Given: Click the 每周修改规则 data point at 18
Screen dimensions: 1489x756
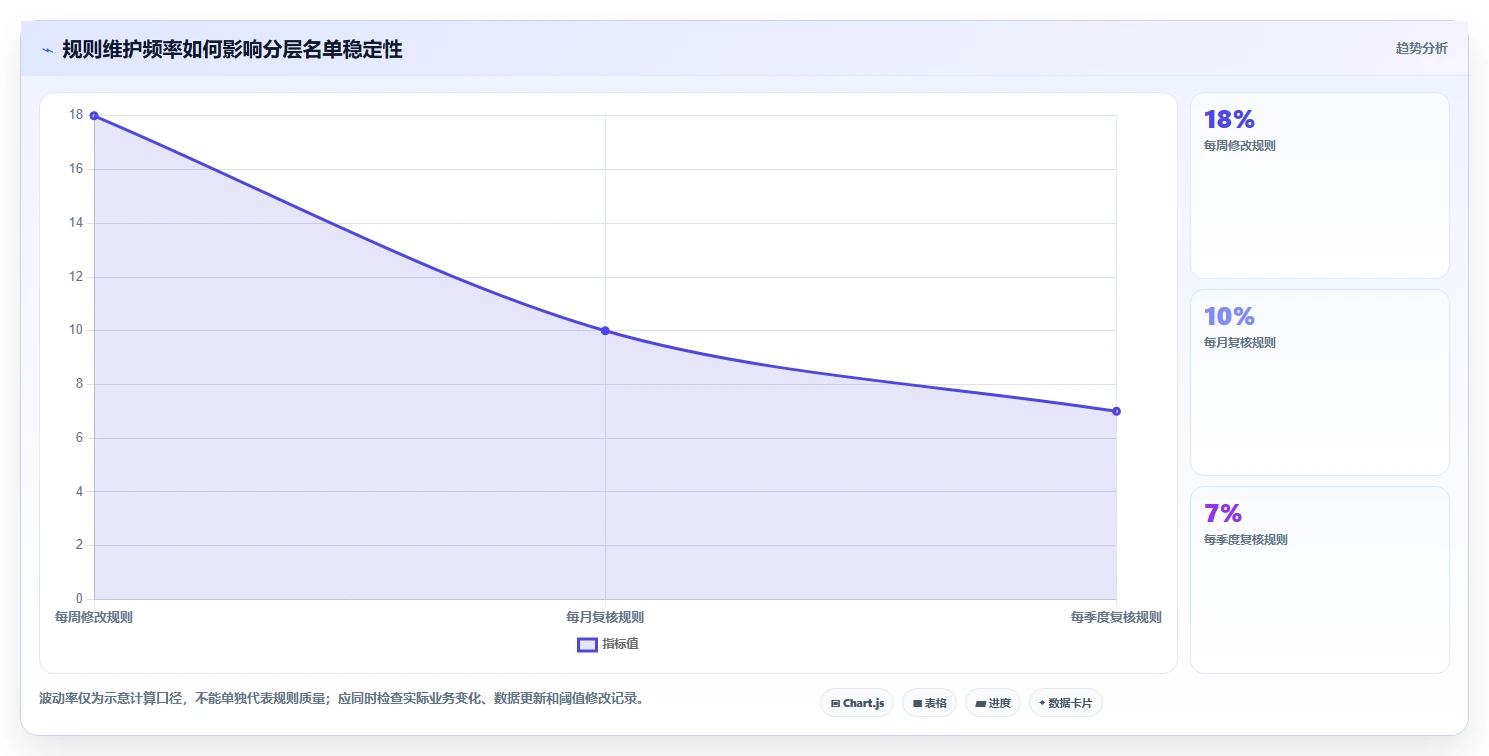Looking at the screenshot, I should pos(94,116).
